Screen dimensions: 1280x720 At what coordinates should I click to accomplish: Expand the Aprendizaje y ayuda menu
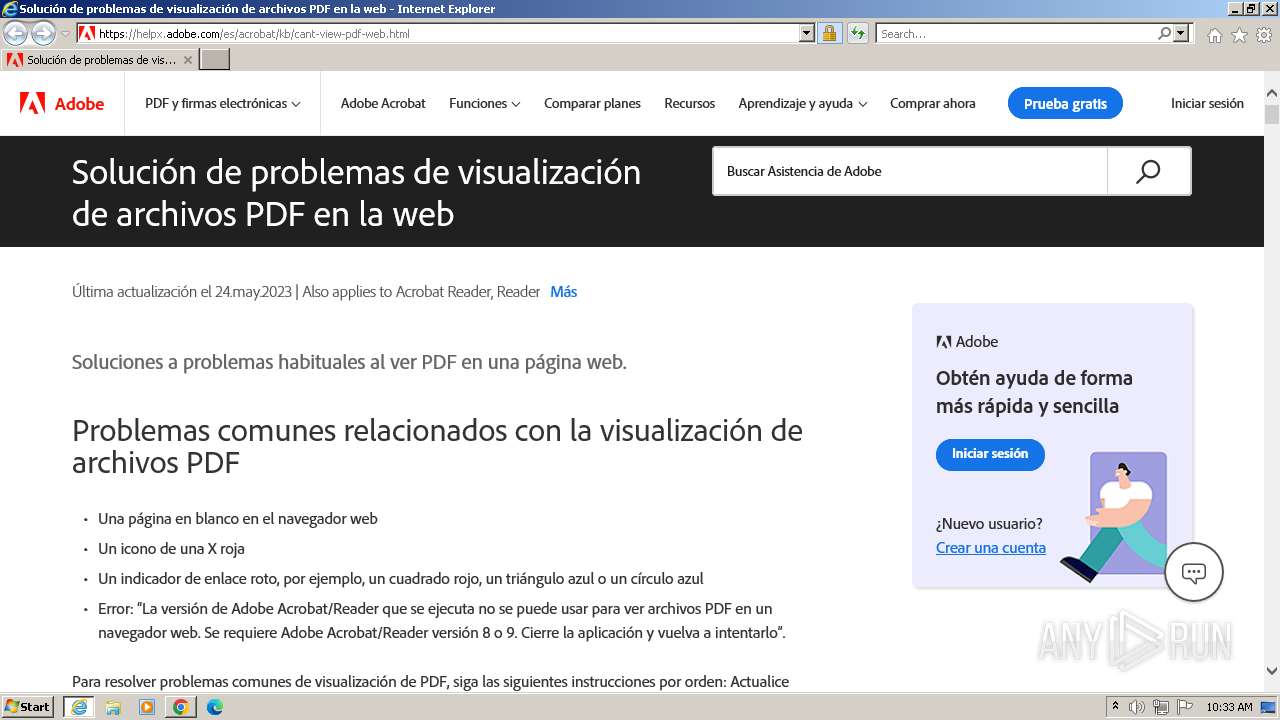pyautogui.click(x=802, y=103)
